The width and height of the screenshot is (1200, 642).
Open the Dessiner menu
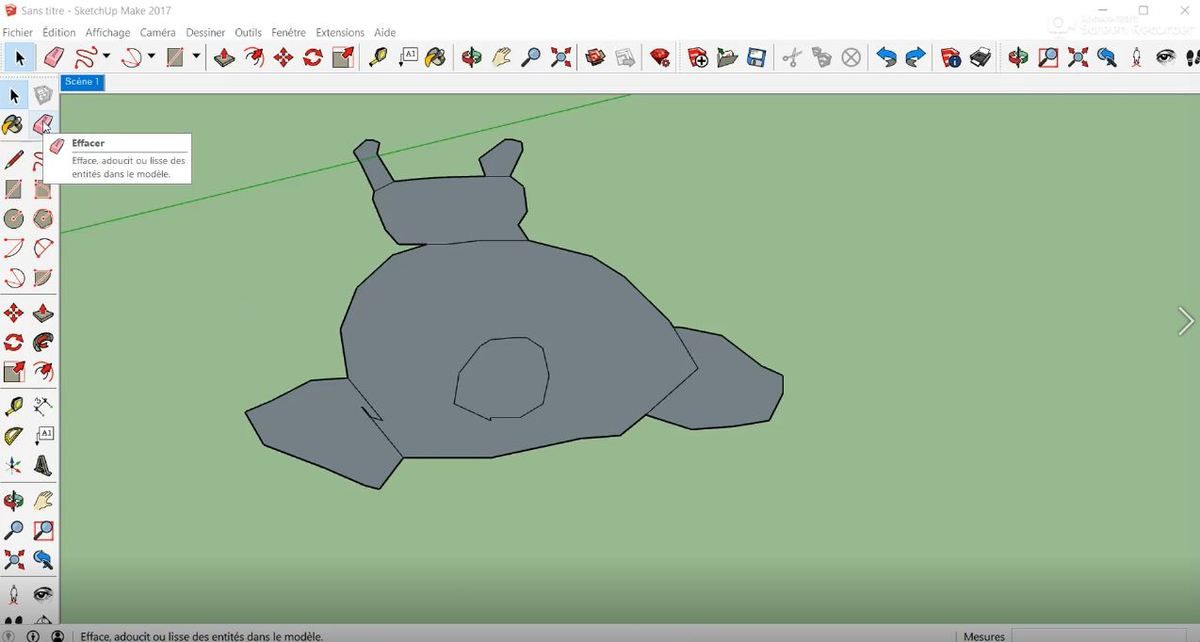click(206, 32)
